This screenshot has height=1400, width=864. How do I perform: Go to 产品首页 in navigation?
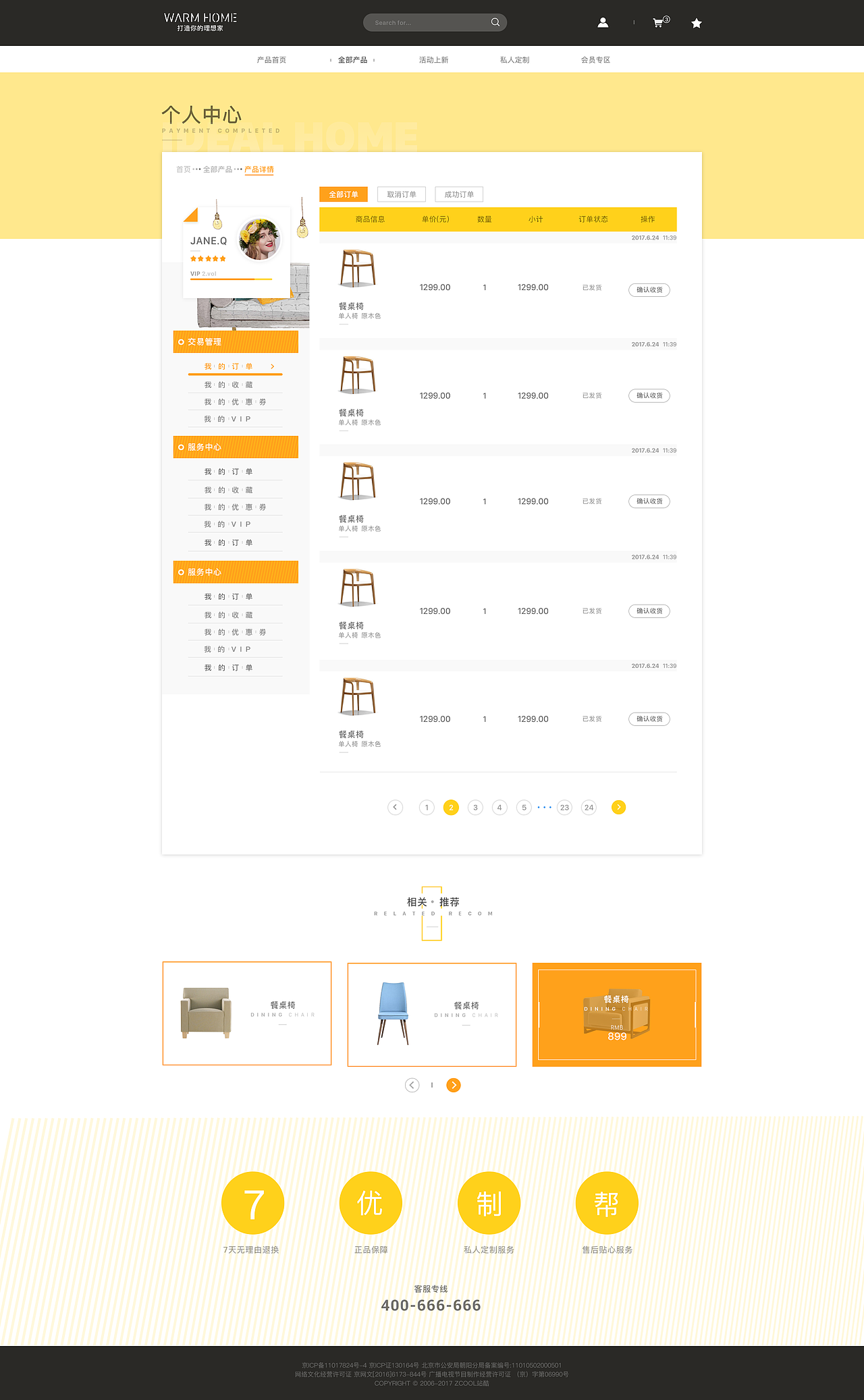point(271,60)
